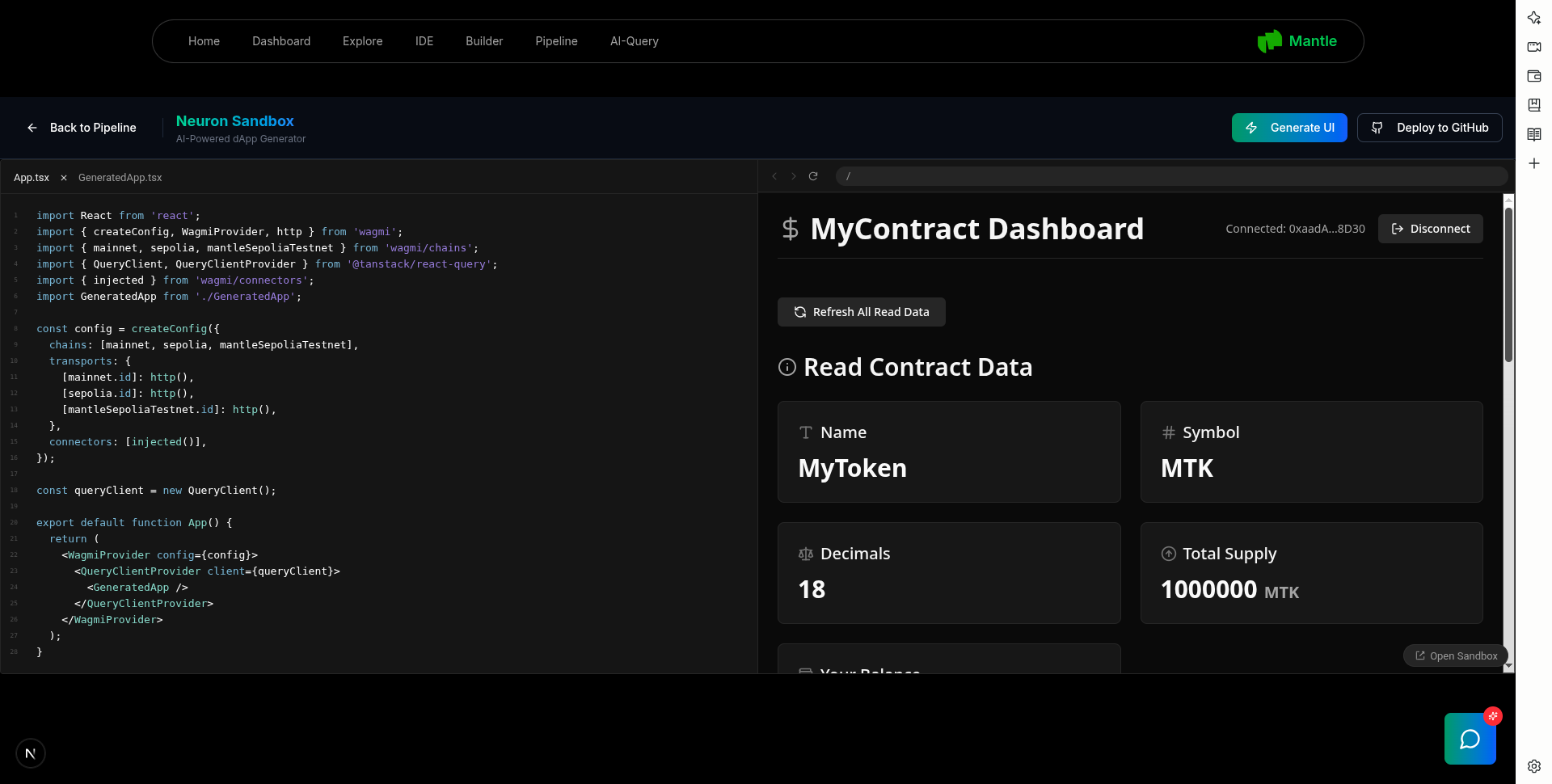This screenshot has width=1552, height=784.
Task: Click the preview forward navigation arrow
Action: (794, 176)
